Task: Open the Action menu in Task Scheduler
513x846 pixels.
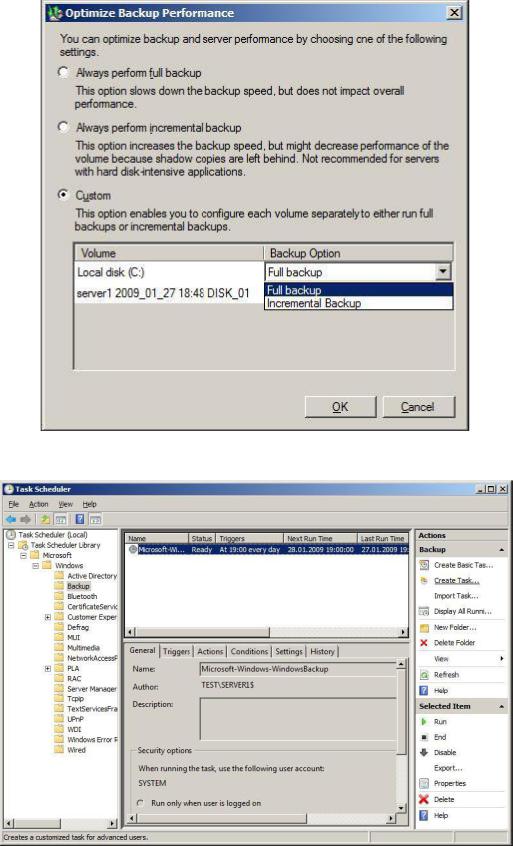Action: pos(38,504)
